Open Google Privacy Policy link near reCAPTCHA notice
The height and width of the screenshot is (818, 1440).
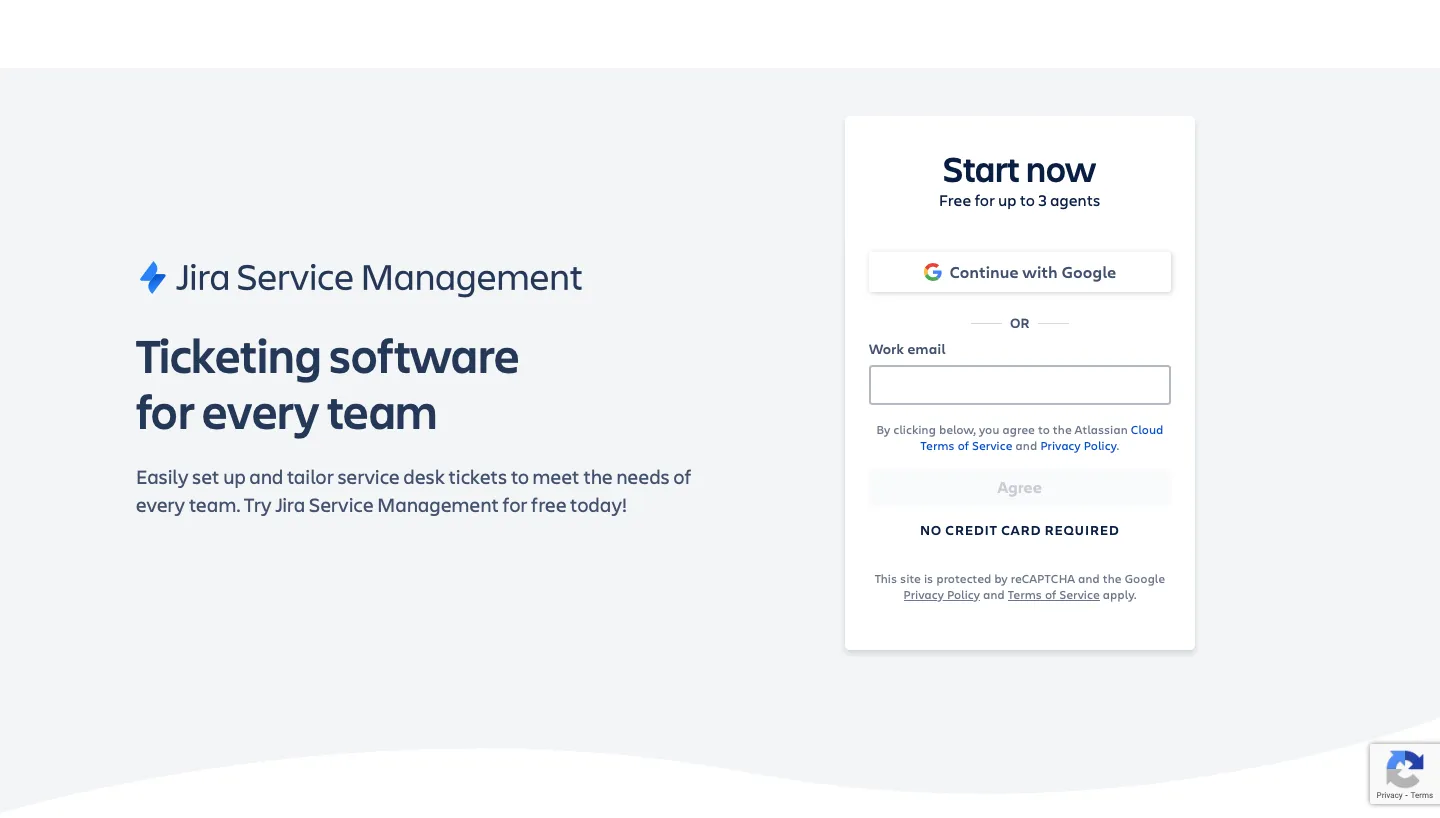click(x=941, y=595)
